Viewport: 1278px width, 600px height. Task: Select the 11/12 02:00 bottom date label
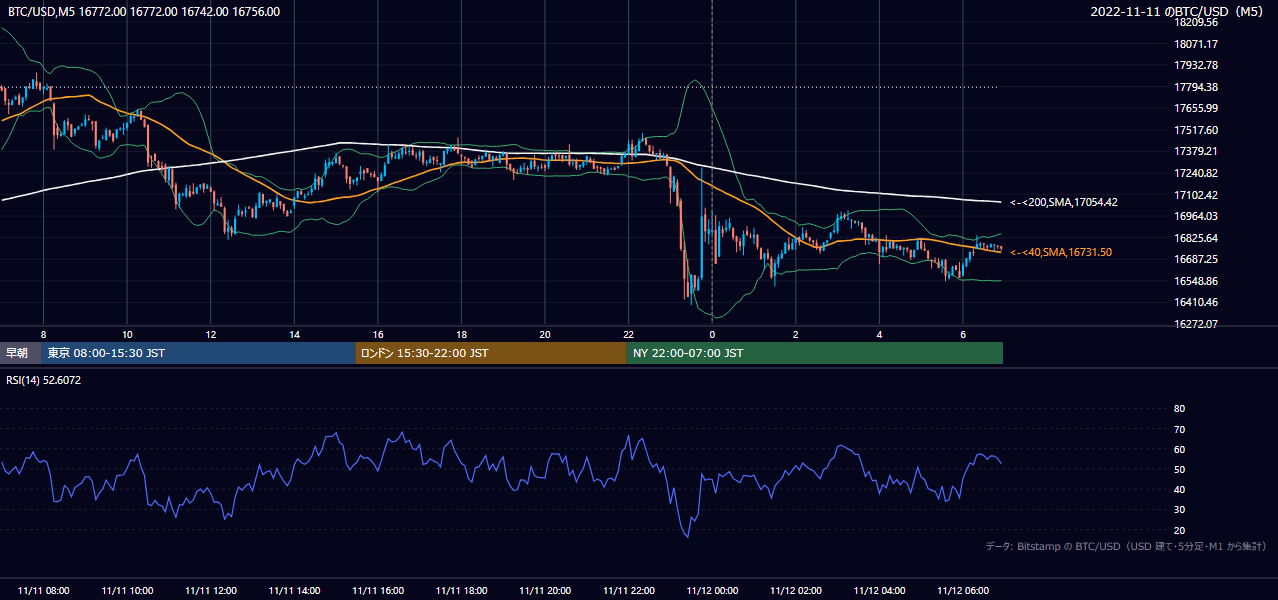(795, 591)
